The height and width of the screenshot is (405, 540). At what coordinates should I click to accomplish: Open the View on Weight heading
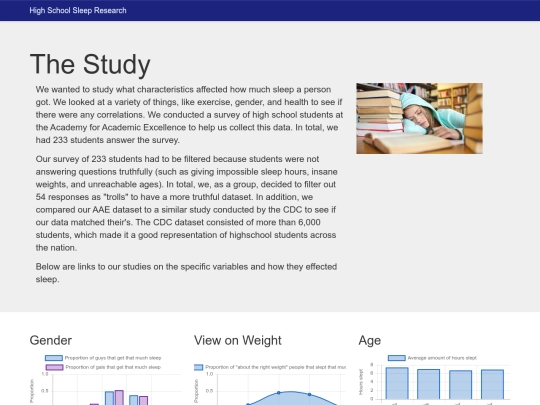(x=238, y=340)
